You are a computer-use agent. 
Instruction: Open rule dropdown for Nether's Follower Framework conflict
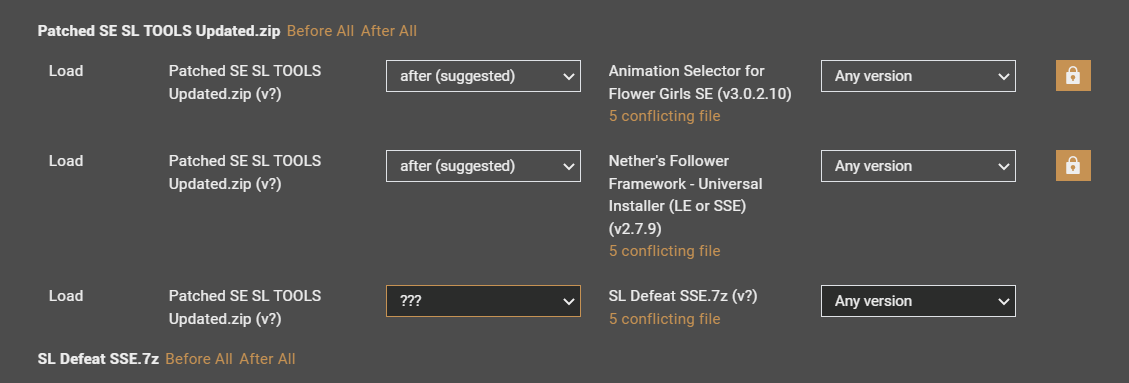tap(483, 166)
